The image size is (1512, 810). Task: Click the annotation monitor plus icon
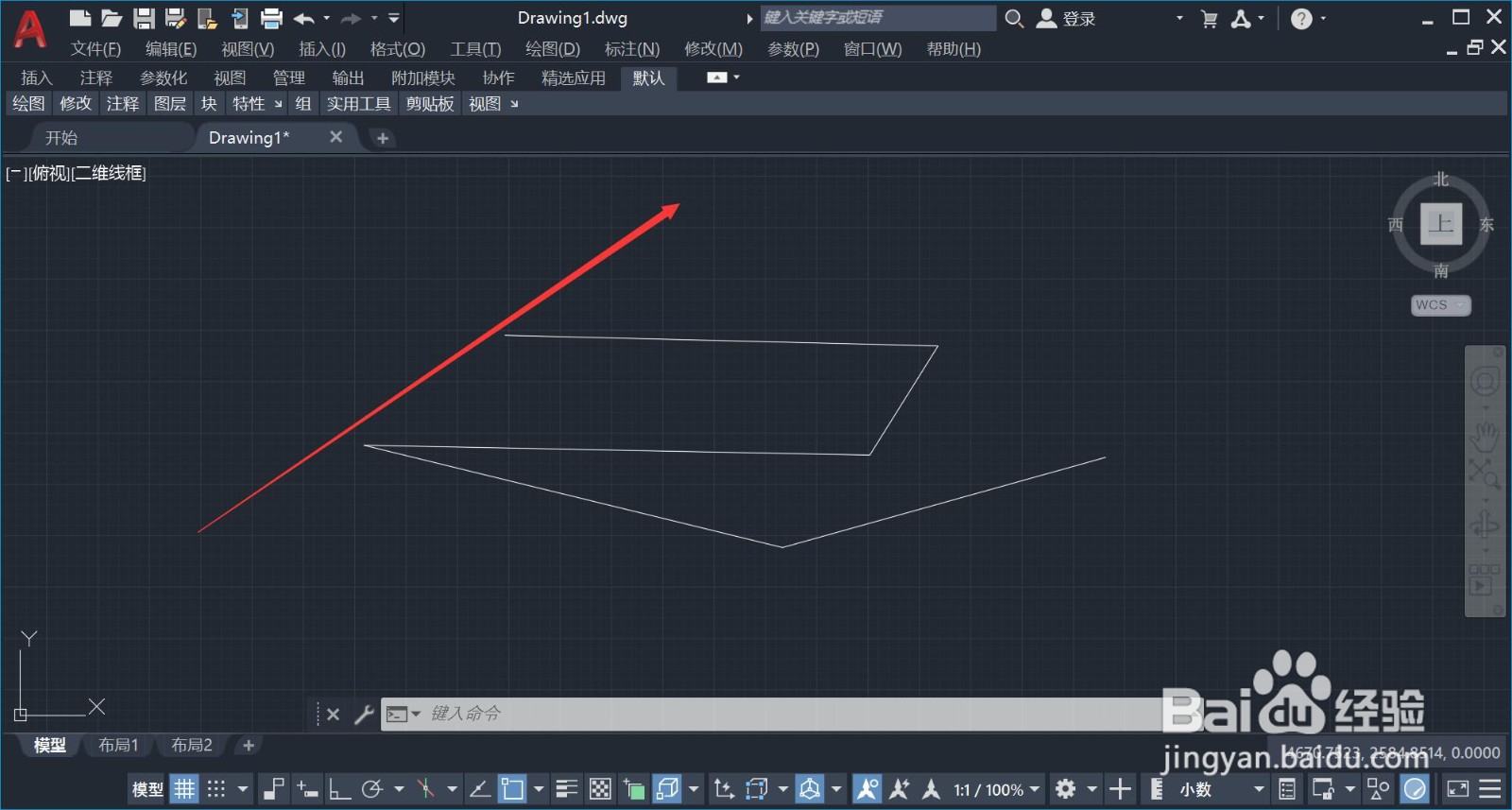[1120, 788]
